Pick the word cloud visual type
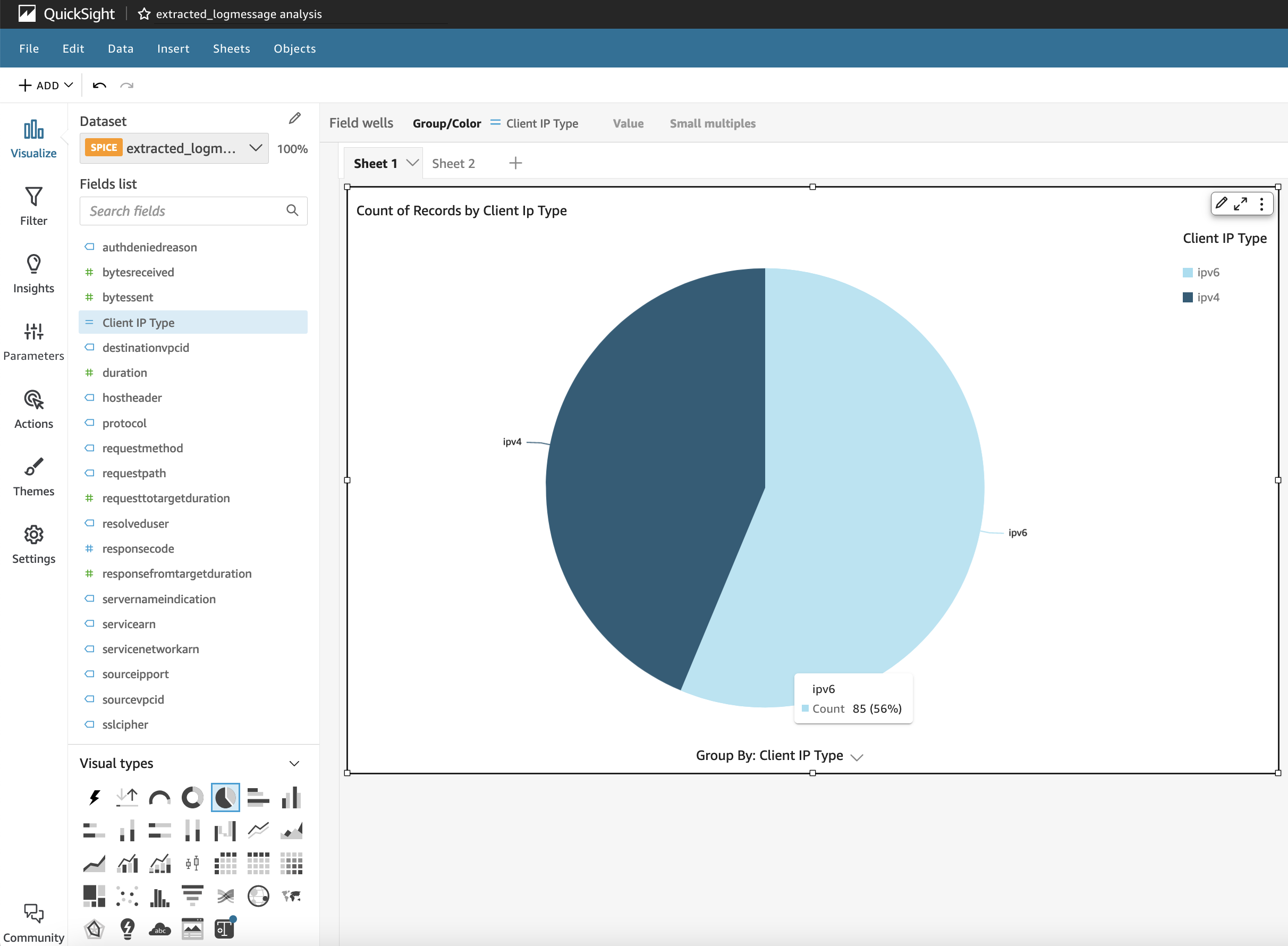This screenshot has height=946, width=1288. click(x=160, y=929)
